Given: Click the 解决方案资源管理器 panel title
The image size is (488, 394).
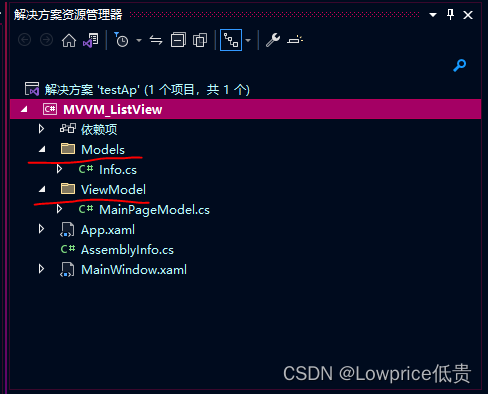Looking at the screenshot, I should tap(68, 15).
